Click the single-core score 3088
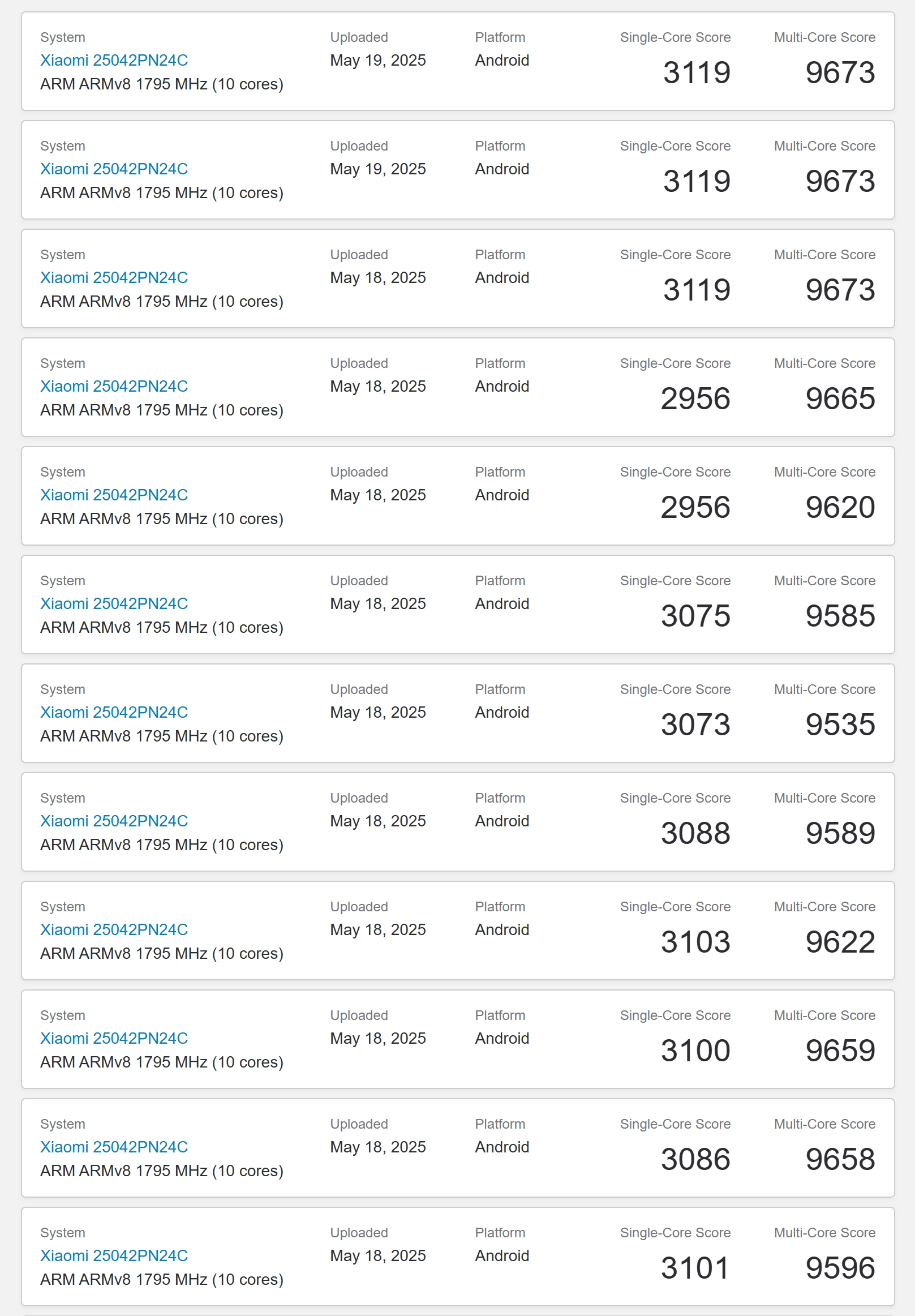Viewport: 915px width, 1316px height. pyautogui.click(x=695, y=833)
